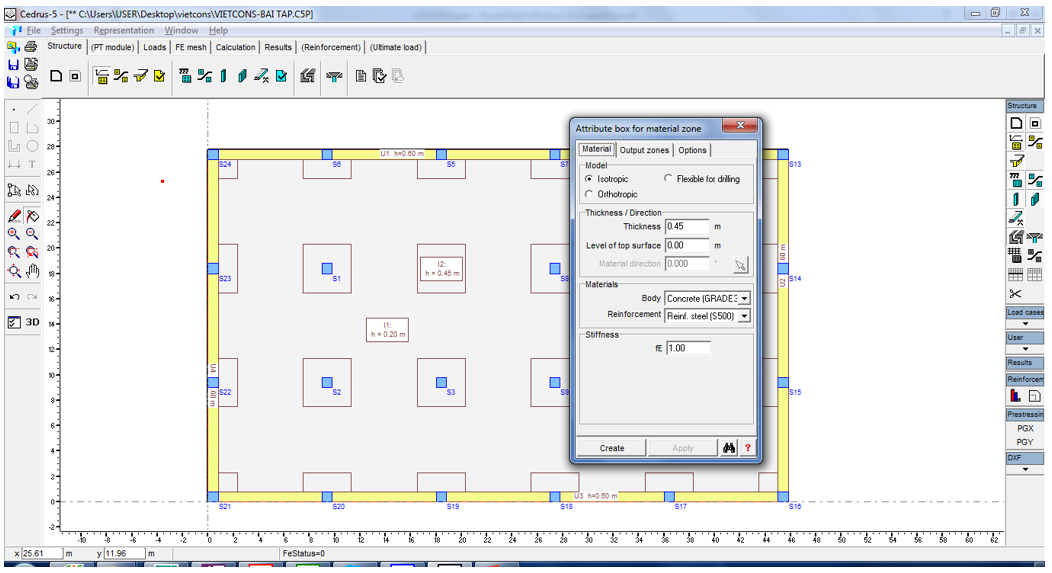Click the zoom out magnifier
Viewport: 1052px width, 573px height.
pos(32,234)
